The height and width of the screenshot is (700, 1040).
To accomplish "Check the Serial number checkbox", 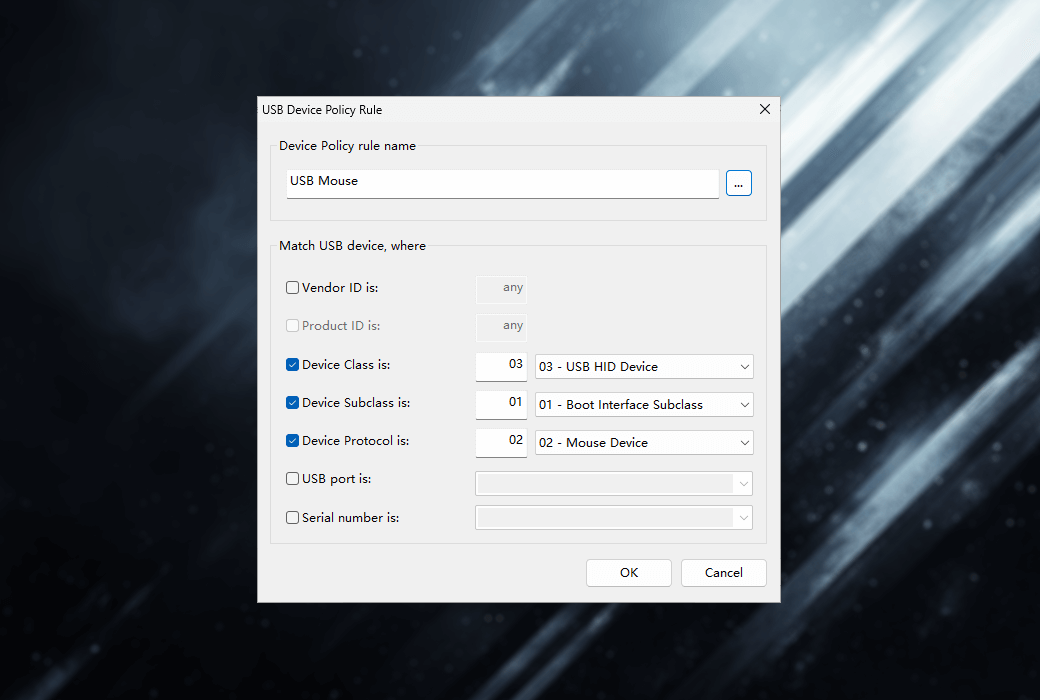I will coord(293,518).
